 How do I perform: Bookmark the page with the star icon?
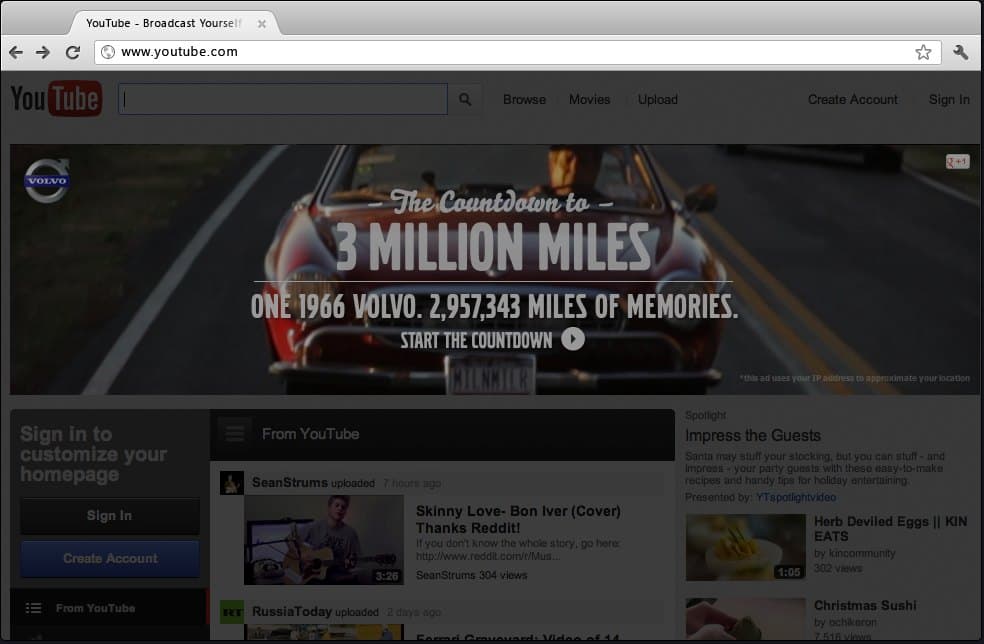click(x=923, y=52)
